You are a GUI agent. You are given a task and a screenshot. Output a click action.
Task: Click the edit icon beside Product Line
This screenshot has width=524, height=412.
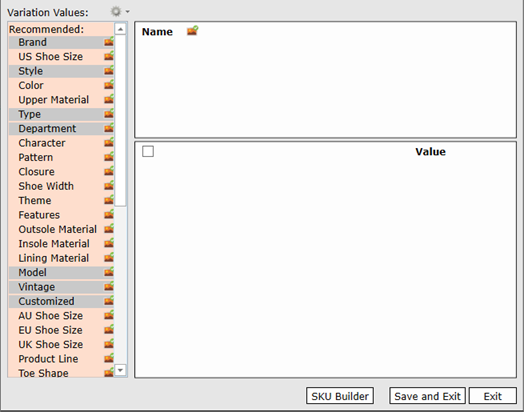pos(109,359)
